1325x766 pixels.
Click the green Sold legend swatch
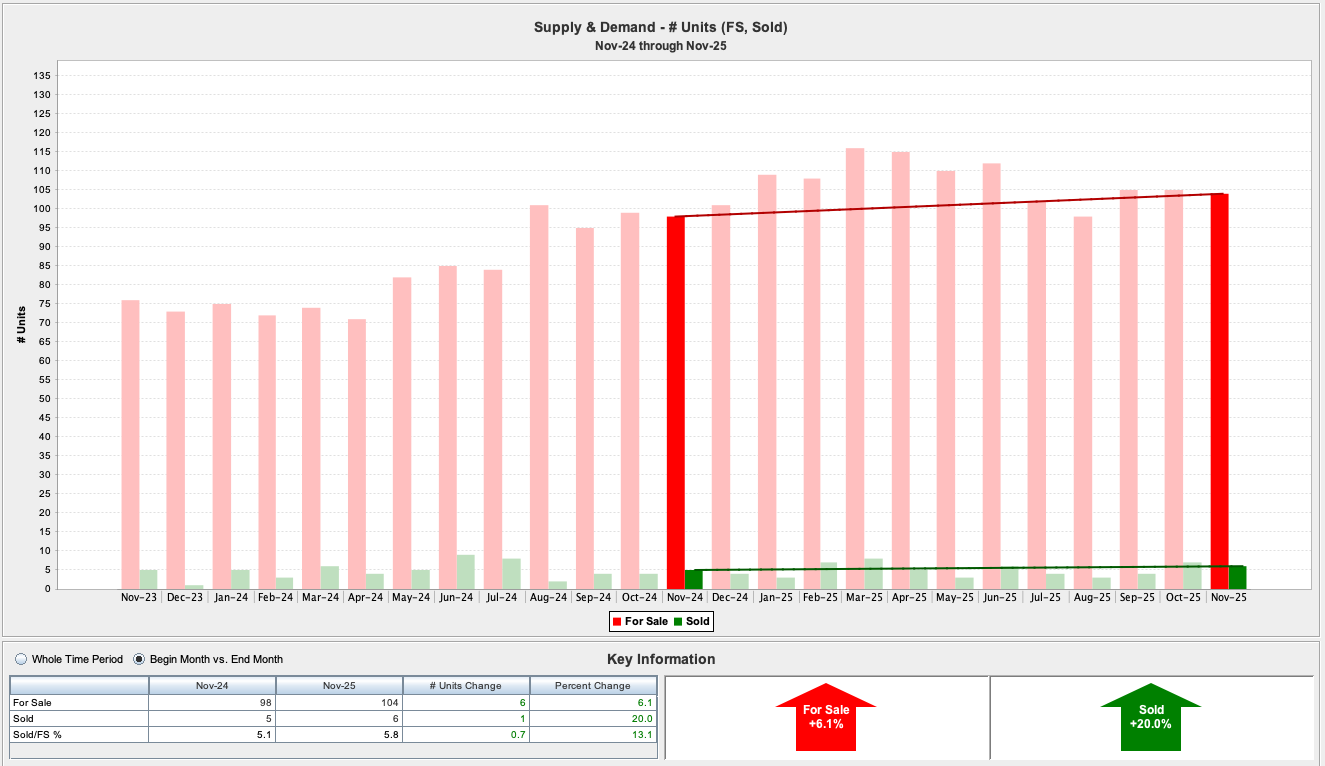677,622
